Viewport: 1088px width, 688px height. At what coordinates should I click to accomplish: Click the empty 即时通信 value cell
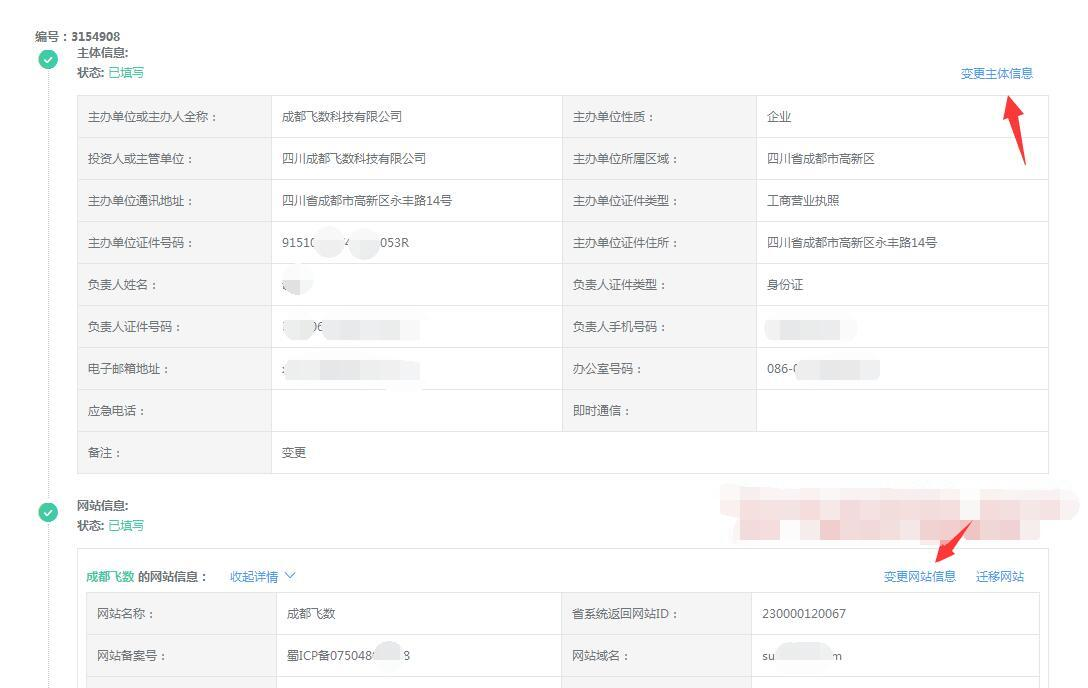coord(901,411)
